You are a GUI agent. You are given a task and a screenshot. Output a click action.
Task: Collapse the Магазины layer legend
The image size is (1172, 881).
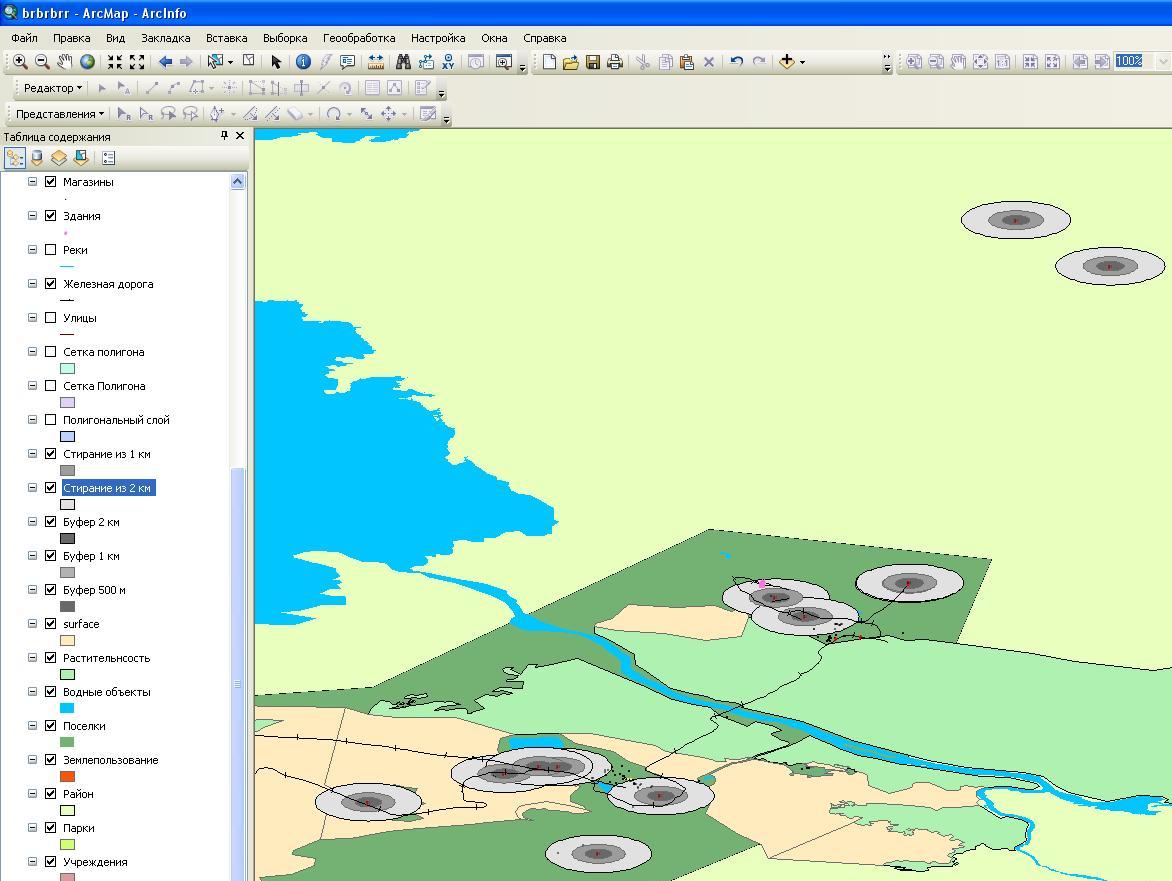[x=32, y=182]
